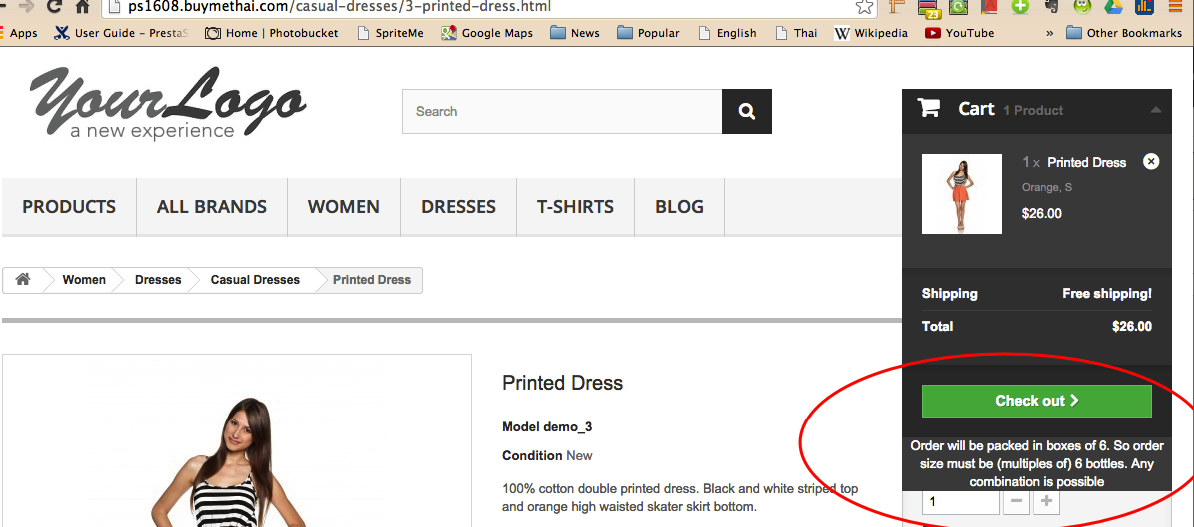Bookmark page with the star icon
Screen dimensions: 1194x527
(x=864, y=7)
